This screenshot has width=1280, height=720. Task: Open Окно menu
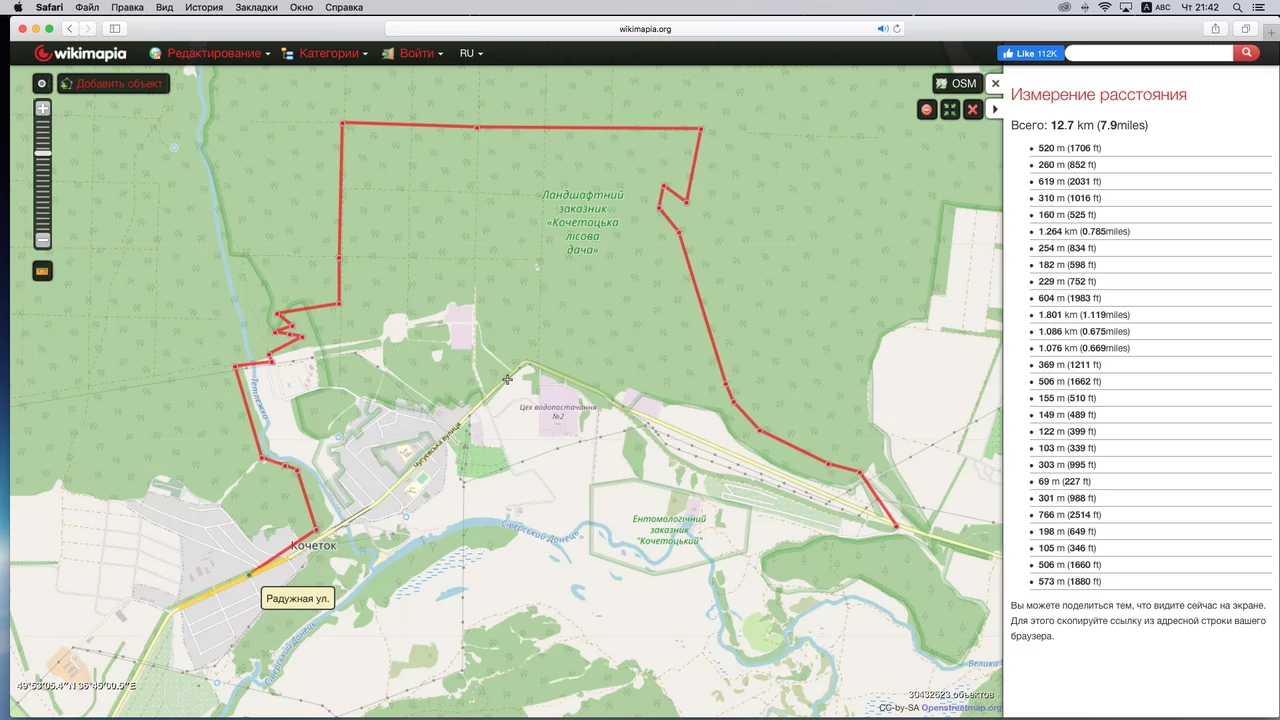(301, 7)
